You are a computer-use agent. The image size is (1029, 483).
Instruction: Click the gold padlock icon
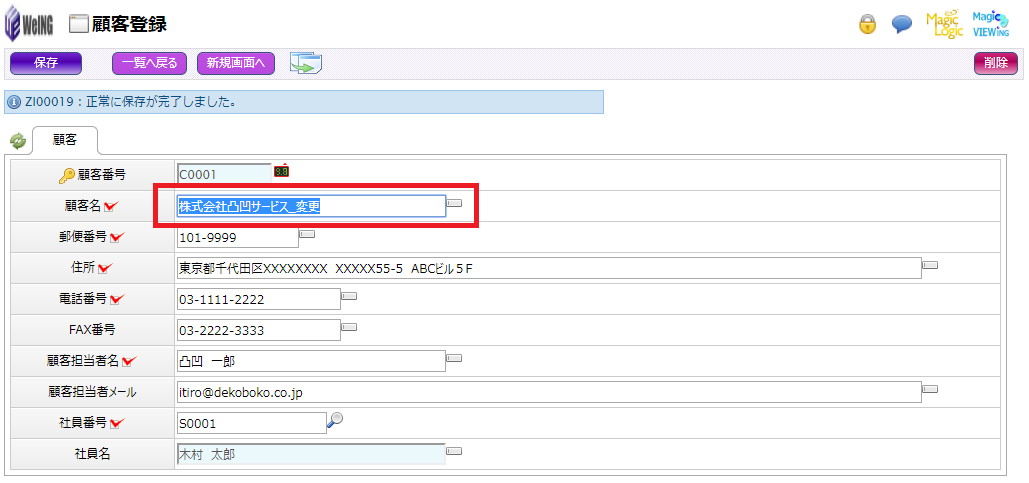click(x=869, y=24)
